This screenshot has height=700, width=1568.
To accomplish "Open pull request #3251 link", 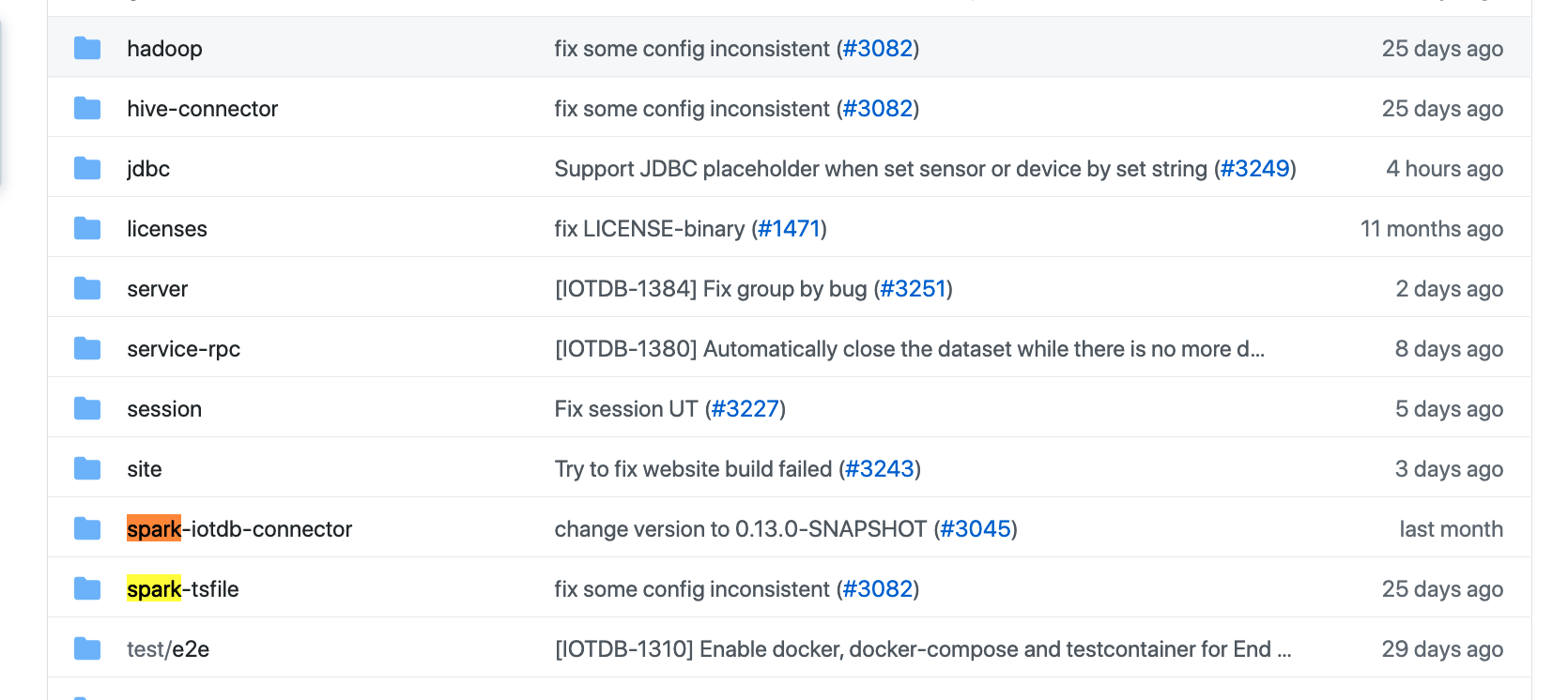I will 913,289.
